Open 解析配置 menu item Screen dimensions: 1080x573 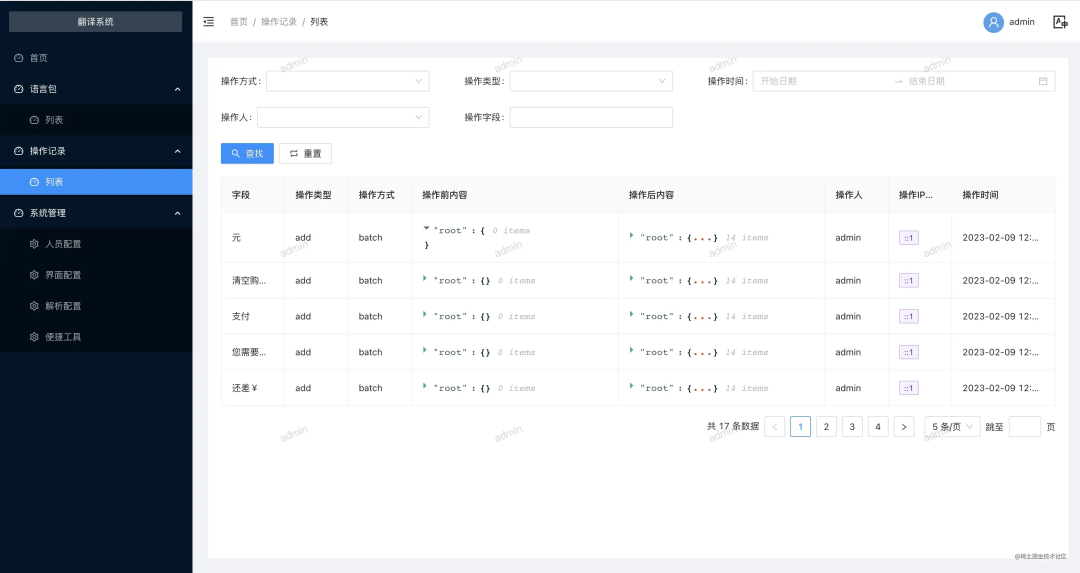pos(96,306)
